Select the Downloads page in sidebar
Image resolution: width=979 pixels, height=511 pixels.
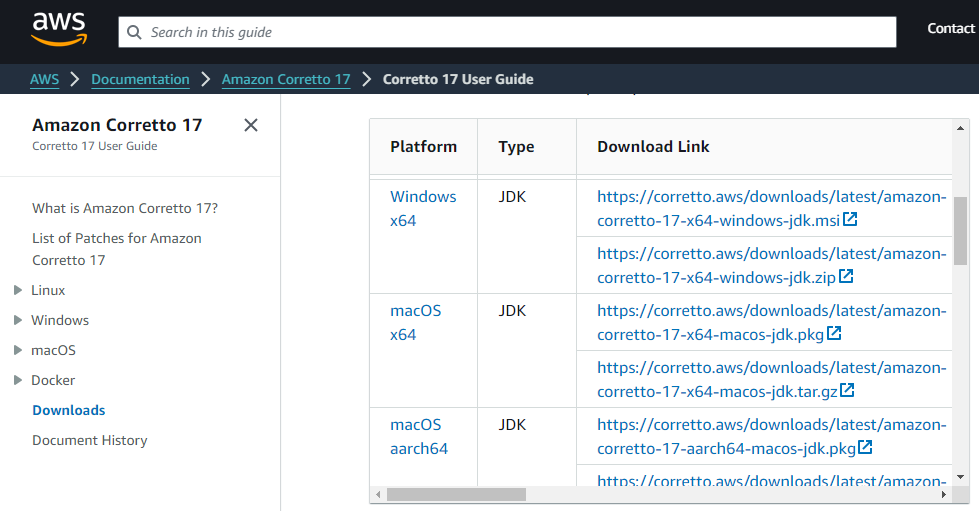click(x=69, y=410)
